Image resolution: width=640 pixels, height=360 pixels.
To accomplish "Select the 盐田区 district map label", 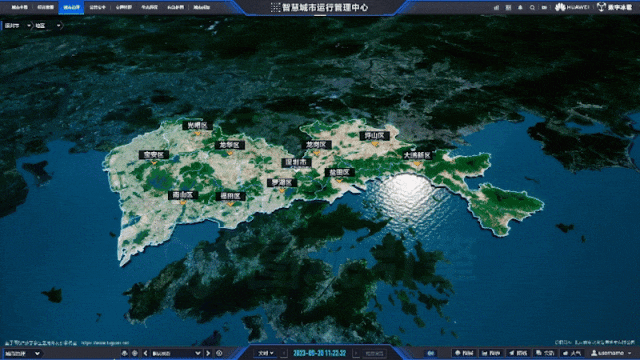I will [340, 172].
